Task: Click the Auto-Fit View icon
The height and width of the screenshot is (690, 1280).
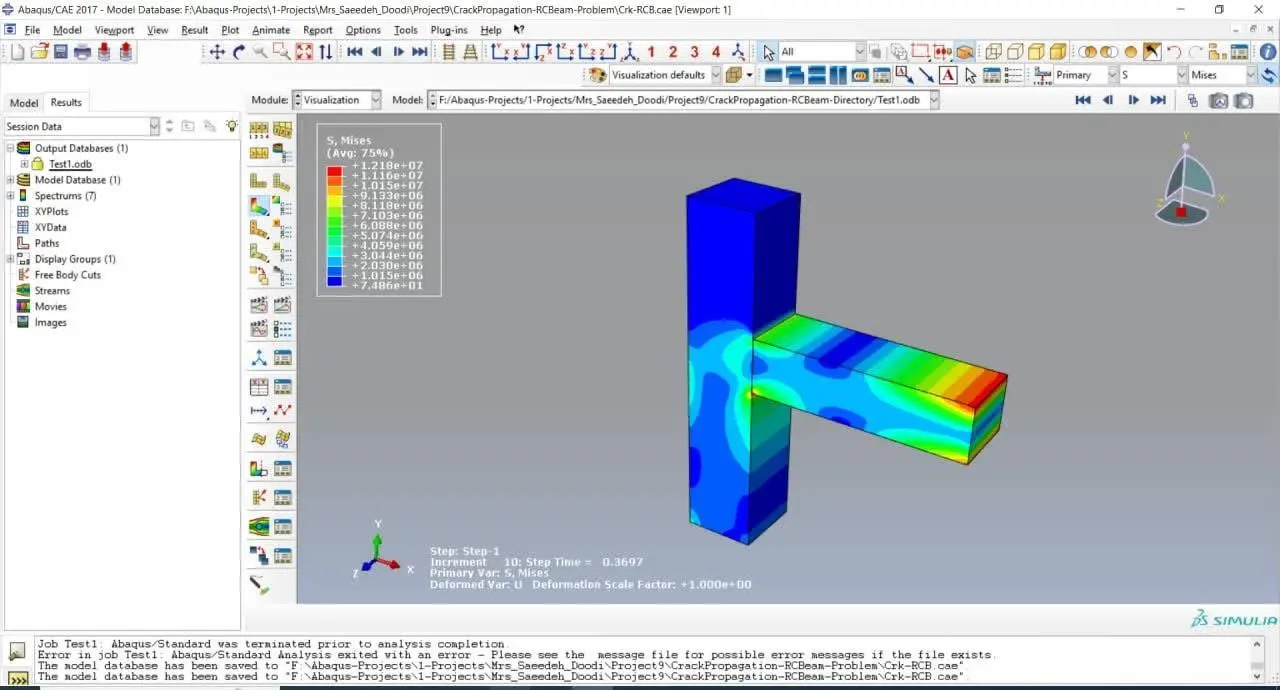Action: (x=304, y=52)
